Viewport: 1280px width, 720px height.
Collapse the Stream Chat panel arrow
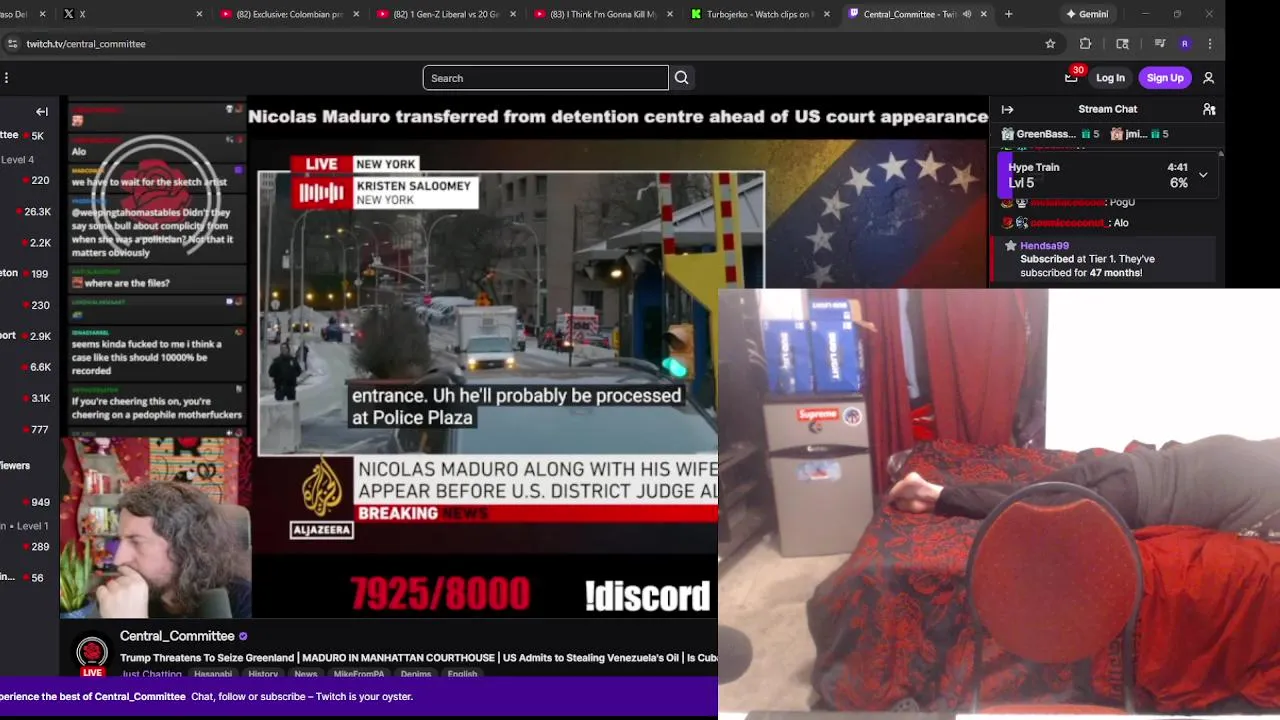(x=1007, y=109)
